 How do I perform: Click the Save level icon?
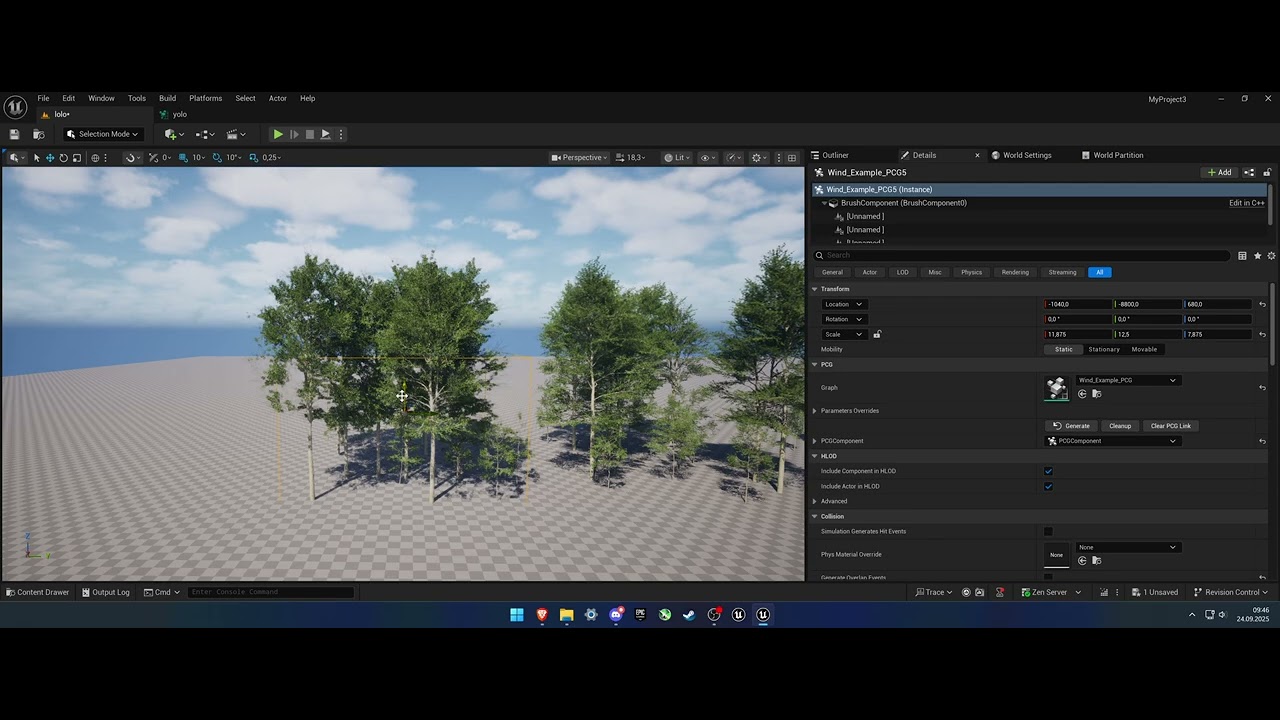(14, 134)
